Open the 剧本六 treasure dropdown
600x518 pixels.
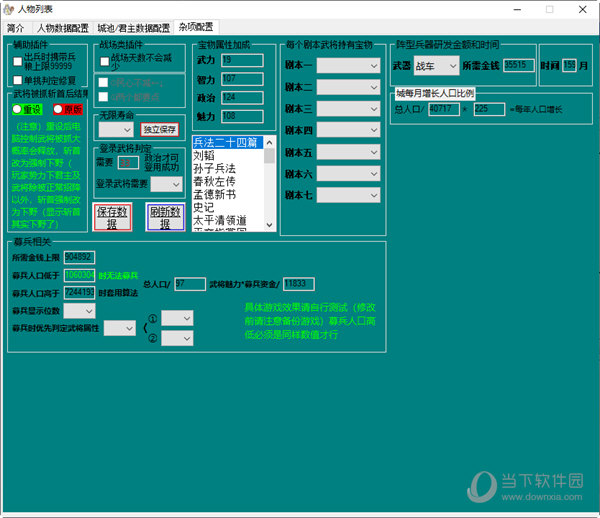(348, 174)
